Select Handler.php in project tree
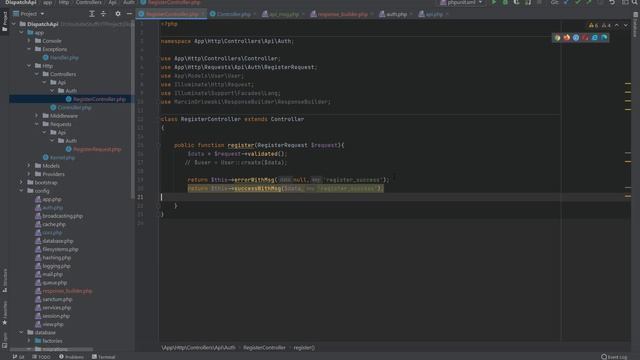The height and width of the screenshot is (360, 640). click(x=64, y=58)
